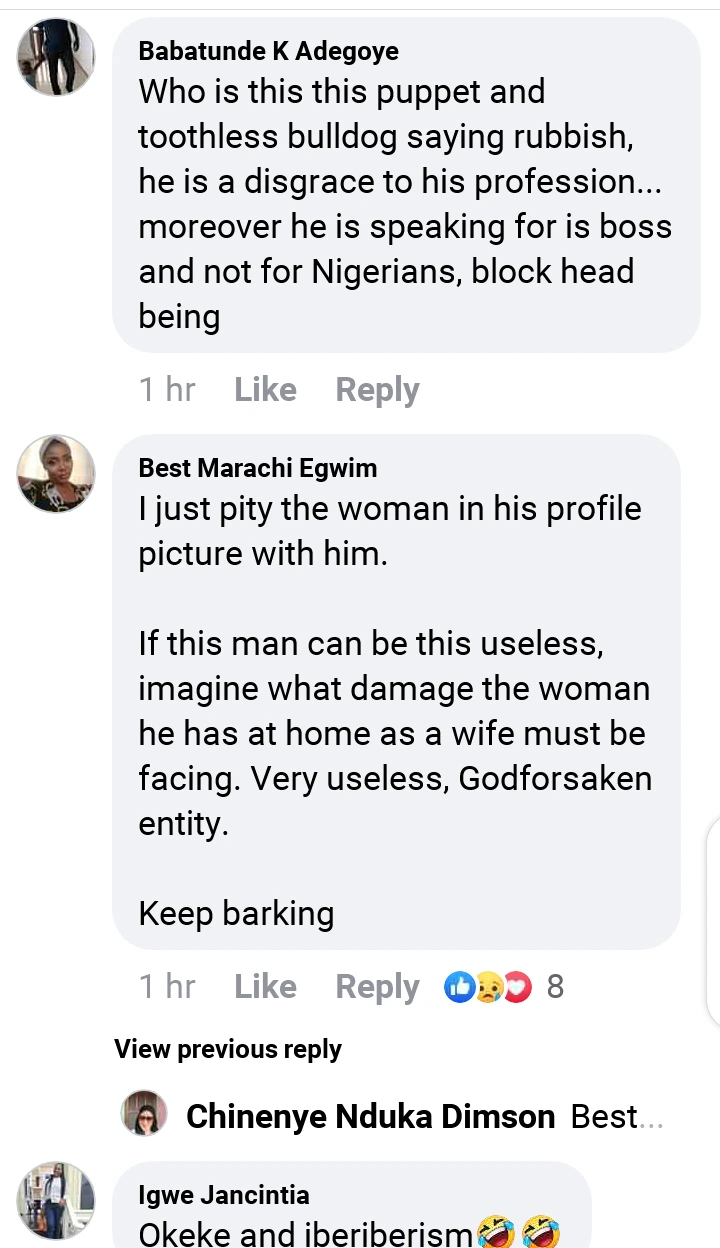Expand Chinenye Nduka Dimson's truncated reply

click(617, 1116)
